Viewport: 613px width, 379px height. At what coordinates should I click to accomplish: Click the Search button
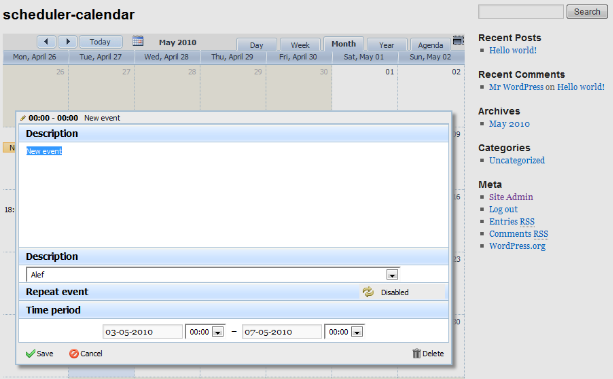point(587,12)
